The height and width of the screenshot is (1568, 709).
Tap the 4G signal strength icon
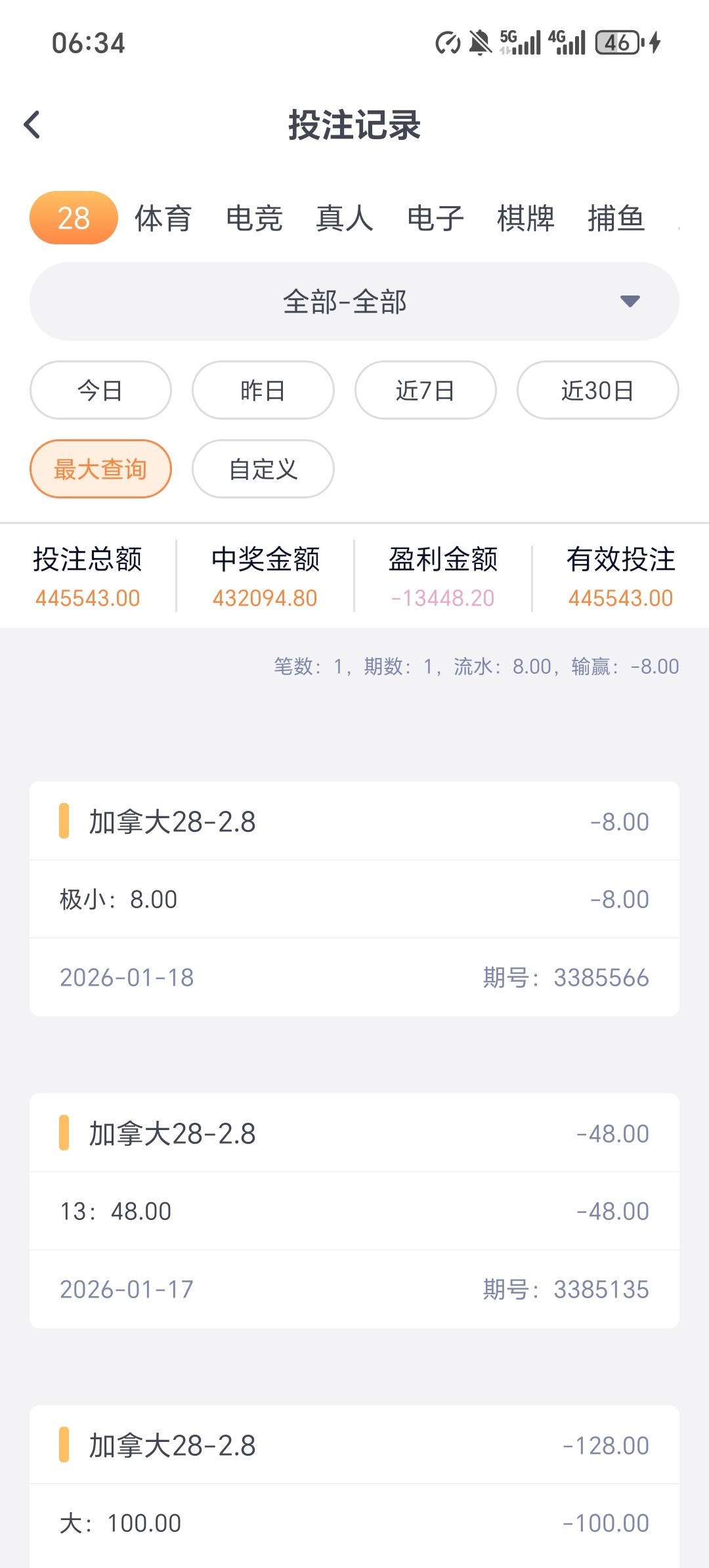click(567, 43)
